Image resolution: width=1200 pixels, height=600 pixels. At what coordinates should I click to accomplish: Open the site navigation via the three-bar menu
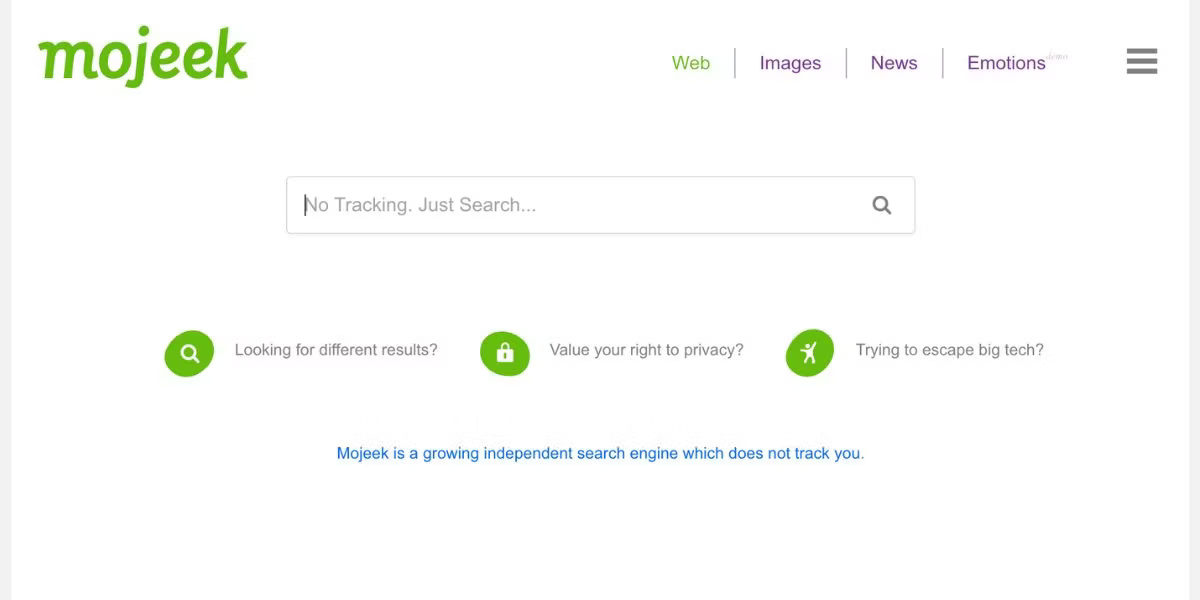1141,61
